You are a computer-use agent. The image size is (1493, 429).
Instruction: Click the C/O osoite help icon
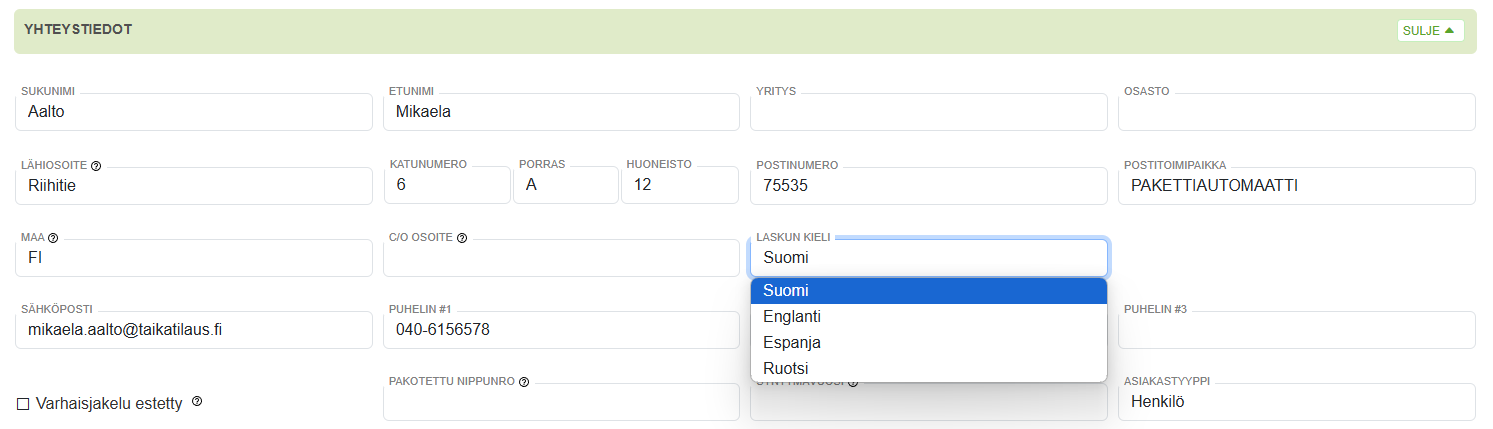point(462,238)
